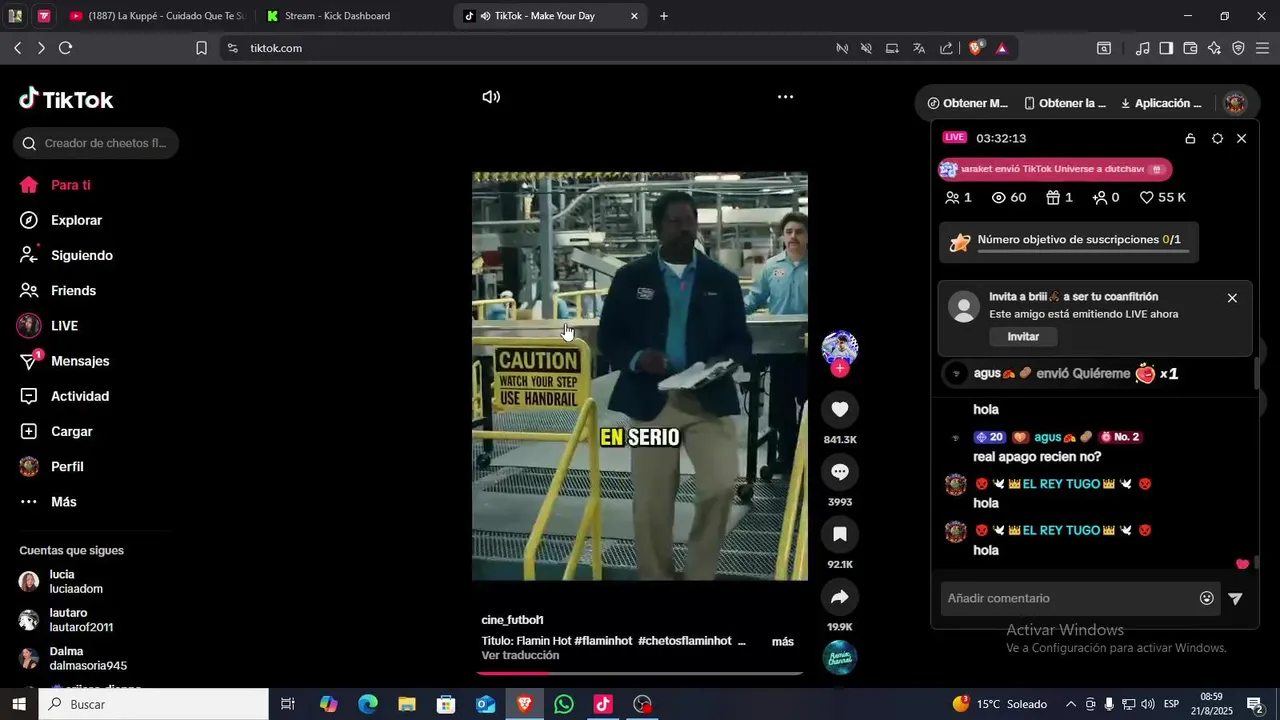Open Siguiendo feed
Viewport: 1280px width, 720px height.
[82, 255]
